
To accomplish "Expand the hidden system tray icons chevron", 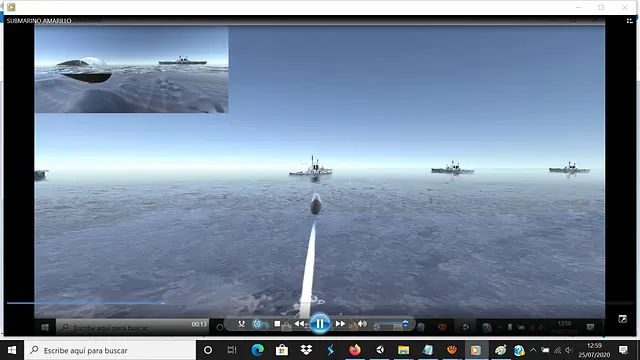I will [533, 350].
